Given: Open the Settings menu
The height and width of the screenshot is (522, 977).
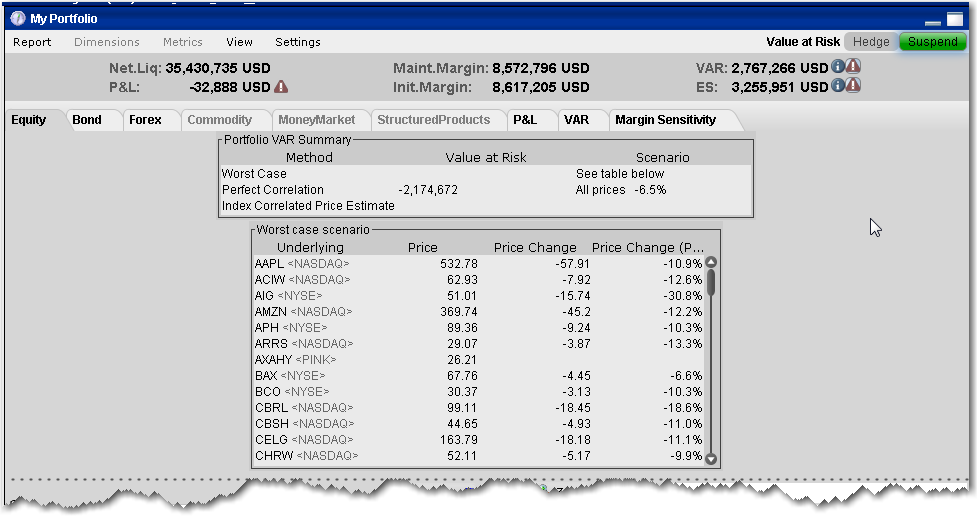Looking at the screenshot, I should 298,42.
